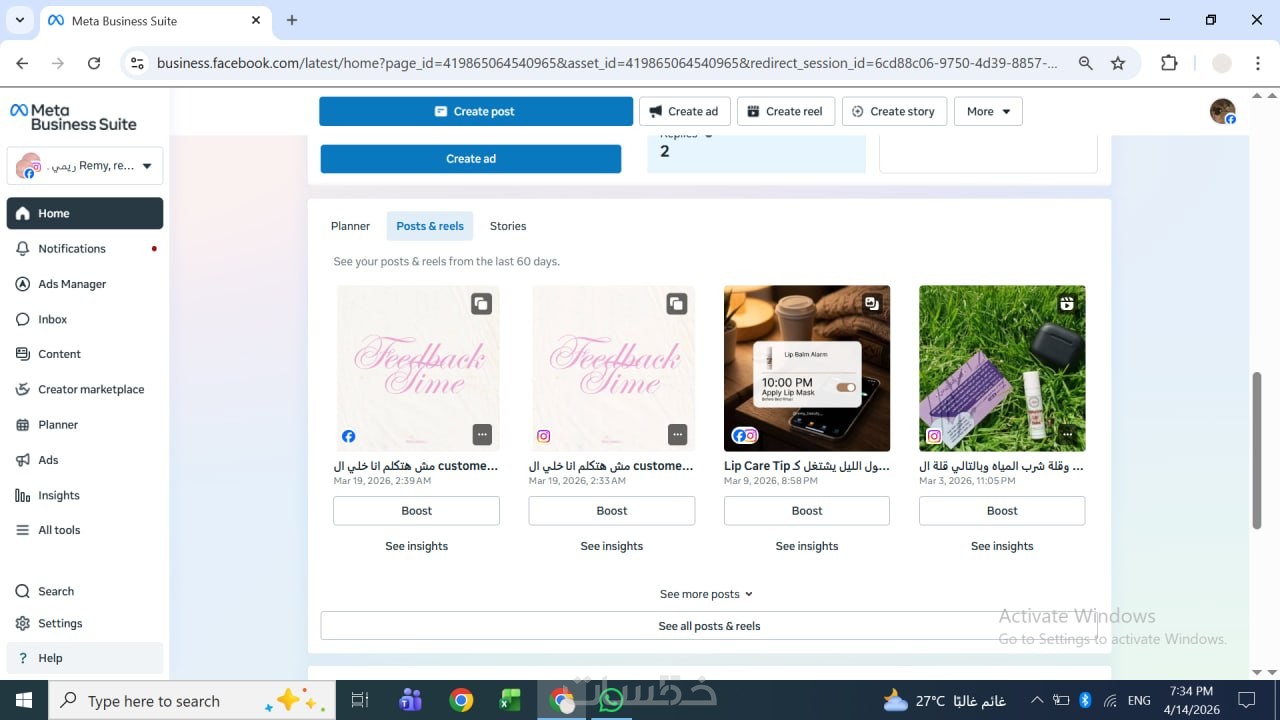Image resolution: width=1280 pixels, height=720 pixels.
Task: Click the wide blue Create ad button
Action: [471, 159]
